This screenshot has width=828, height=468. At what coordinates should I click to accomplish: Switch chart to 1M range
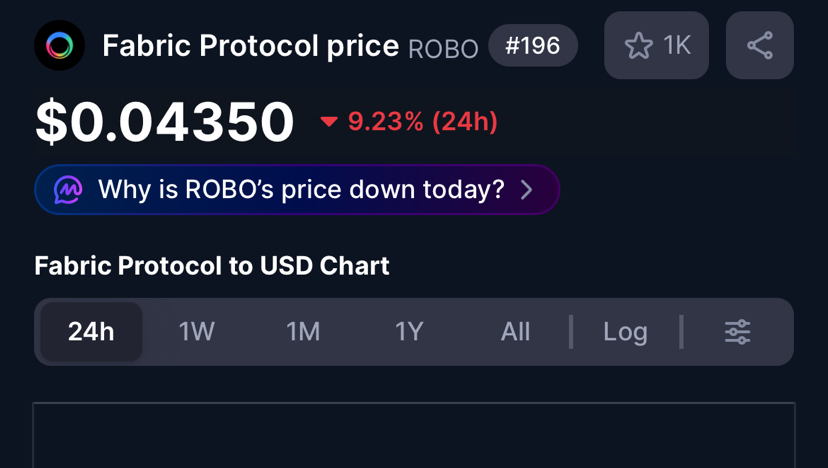(303, 332)
